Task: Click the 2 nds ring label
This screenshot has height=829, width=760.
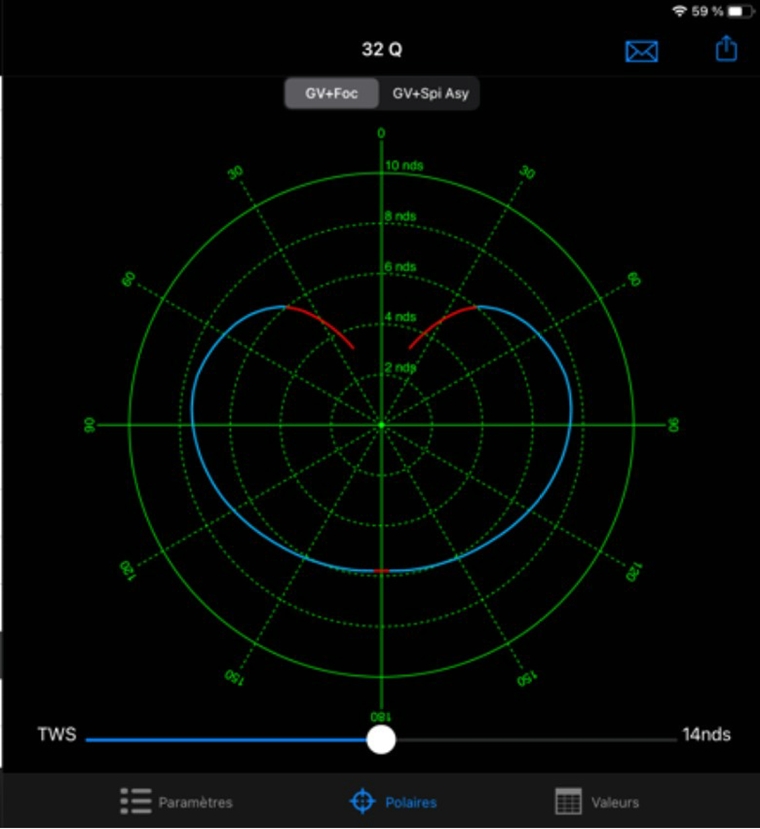Action: click(401, 368)
